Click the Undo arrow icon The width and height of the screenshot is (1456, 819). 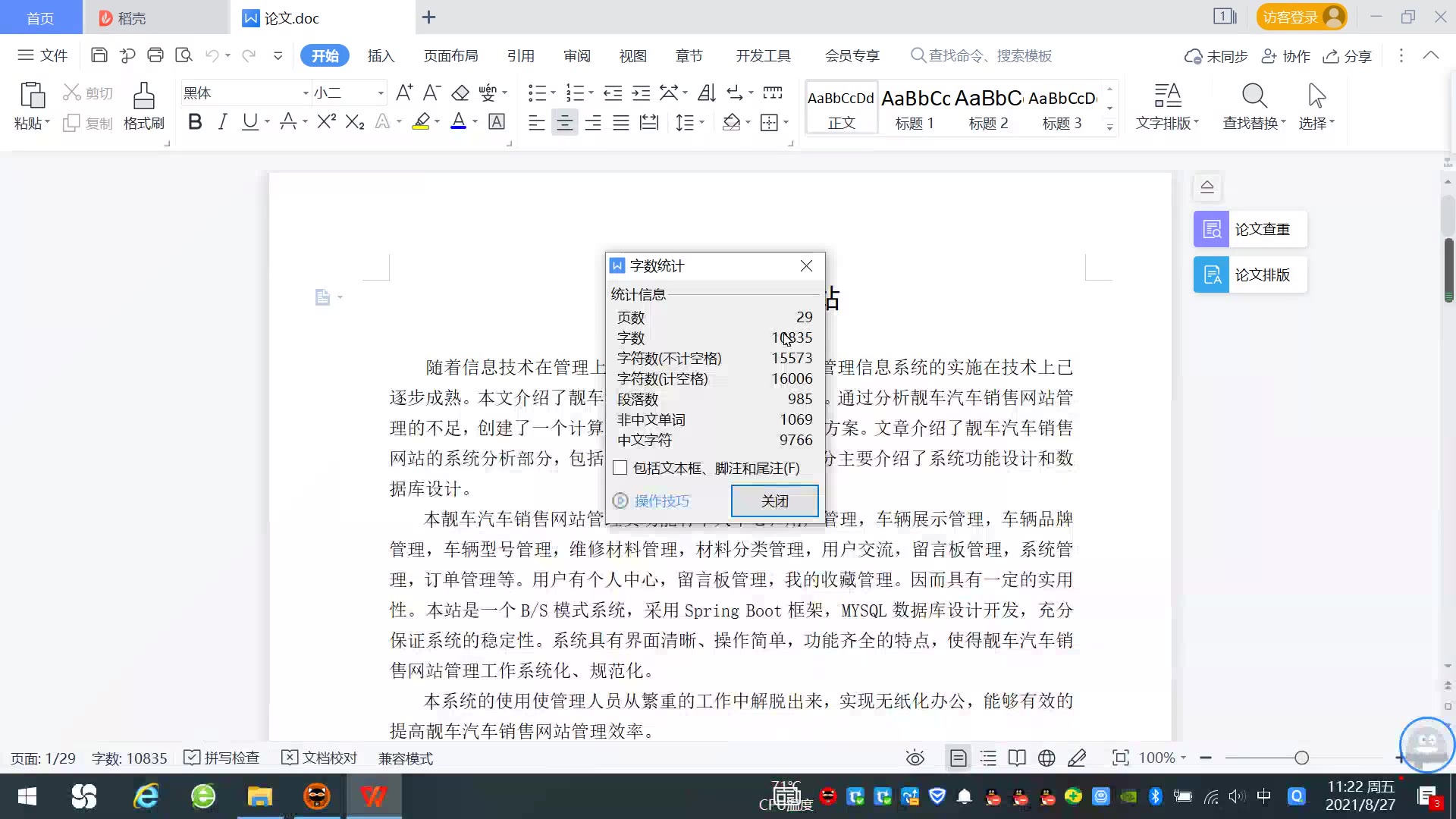pos(212,55)
